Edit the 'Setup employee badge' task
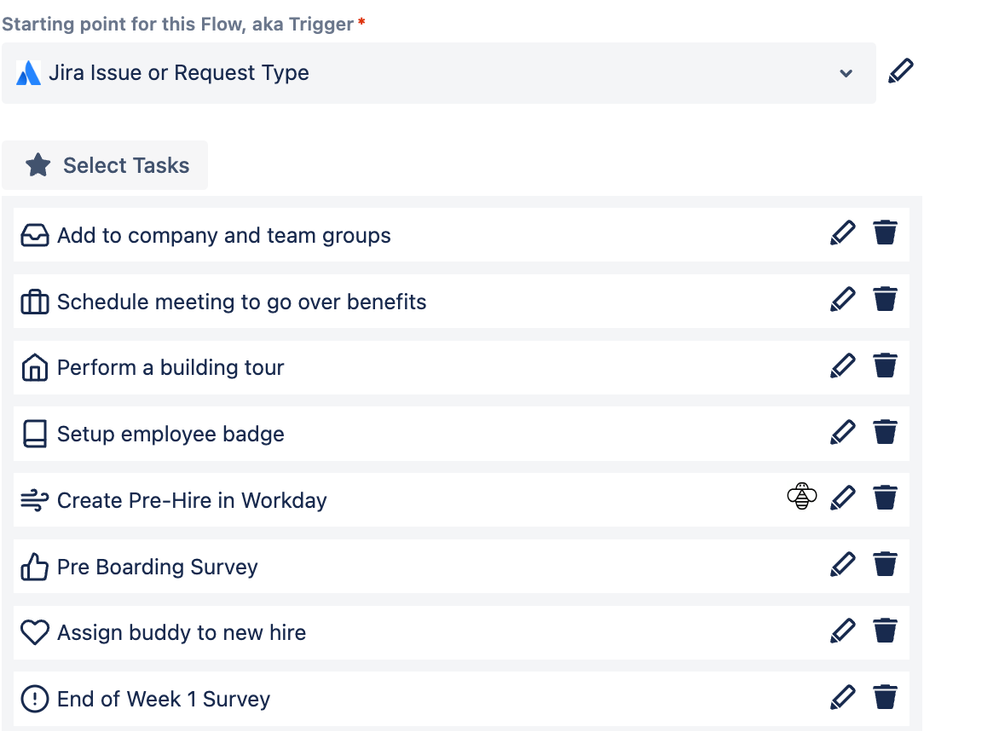Screen dimensions: 999x731 [x=843, y=431]
